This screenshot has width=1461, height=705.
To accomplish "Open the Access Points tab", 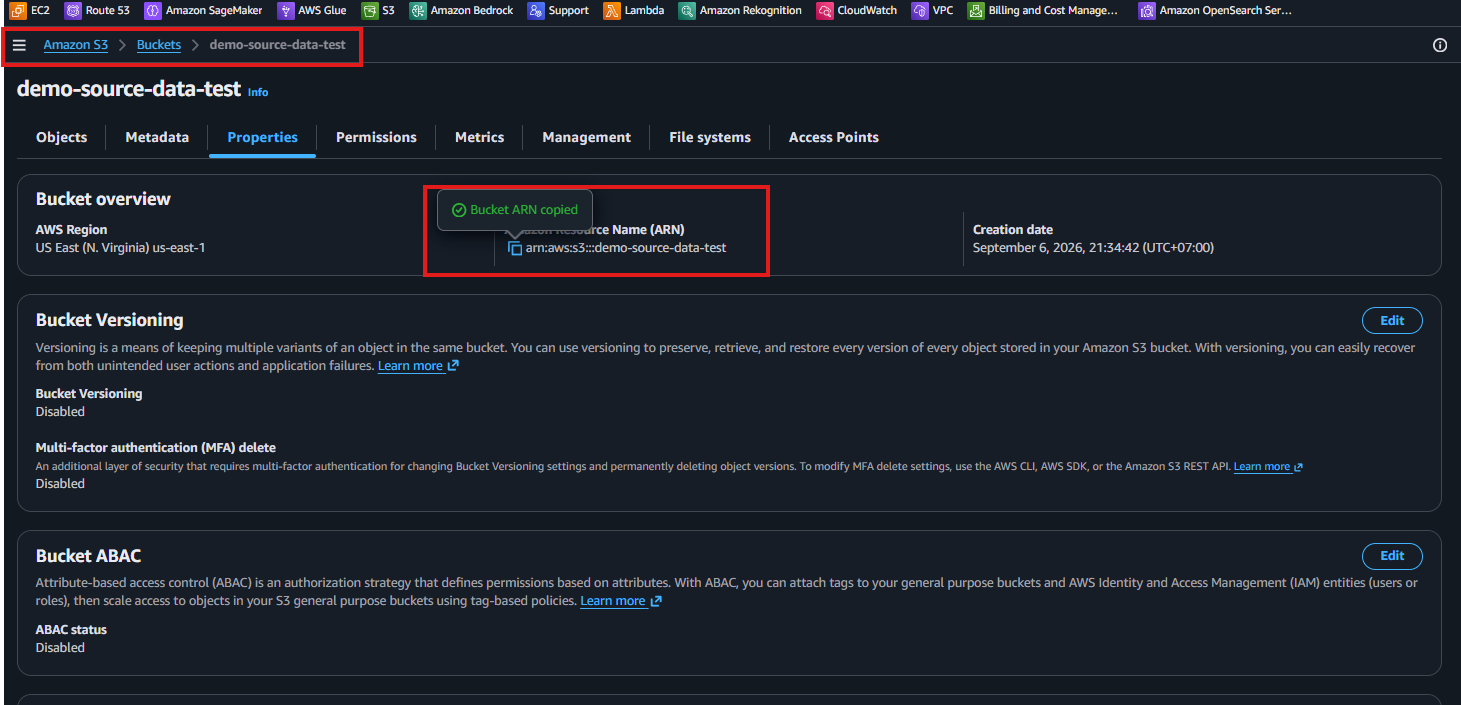I will pyautogui.click(x=833, y=137).
